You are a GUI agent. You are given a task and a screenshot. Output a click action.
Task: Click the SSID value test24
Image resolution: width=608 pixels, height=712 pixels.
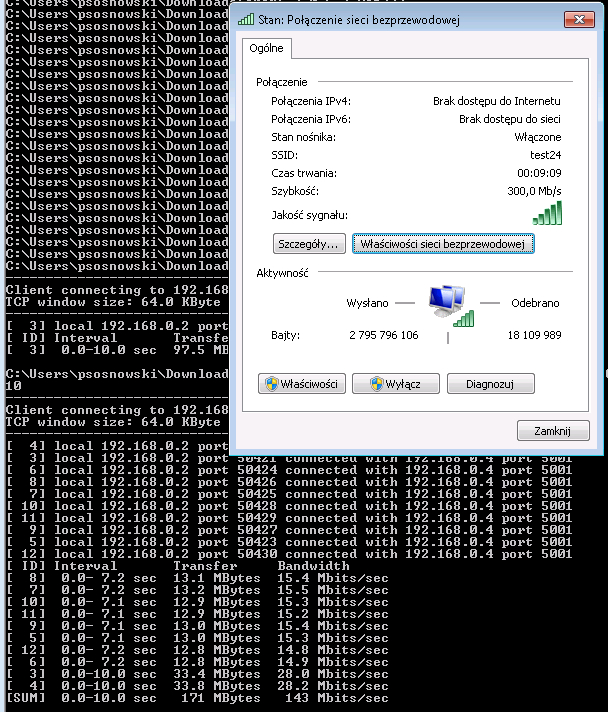pos(545,155)
